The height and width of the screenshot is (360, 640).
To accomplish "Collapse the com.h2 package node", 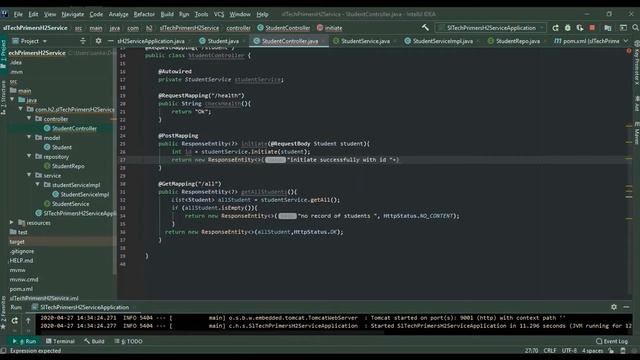I will (21, 109).
